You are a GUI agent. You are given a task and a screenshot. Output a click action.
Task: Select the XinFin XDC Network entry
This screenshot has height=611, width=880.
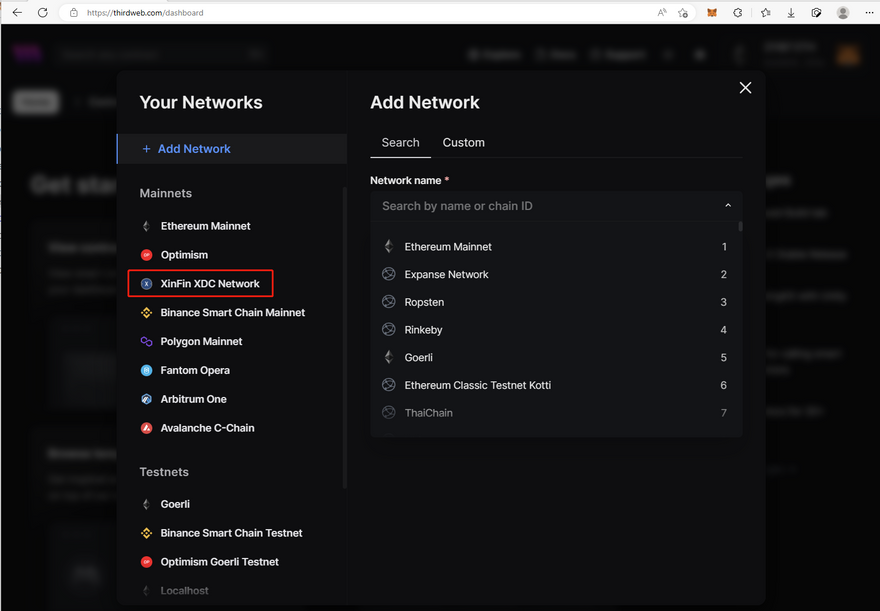209,284
